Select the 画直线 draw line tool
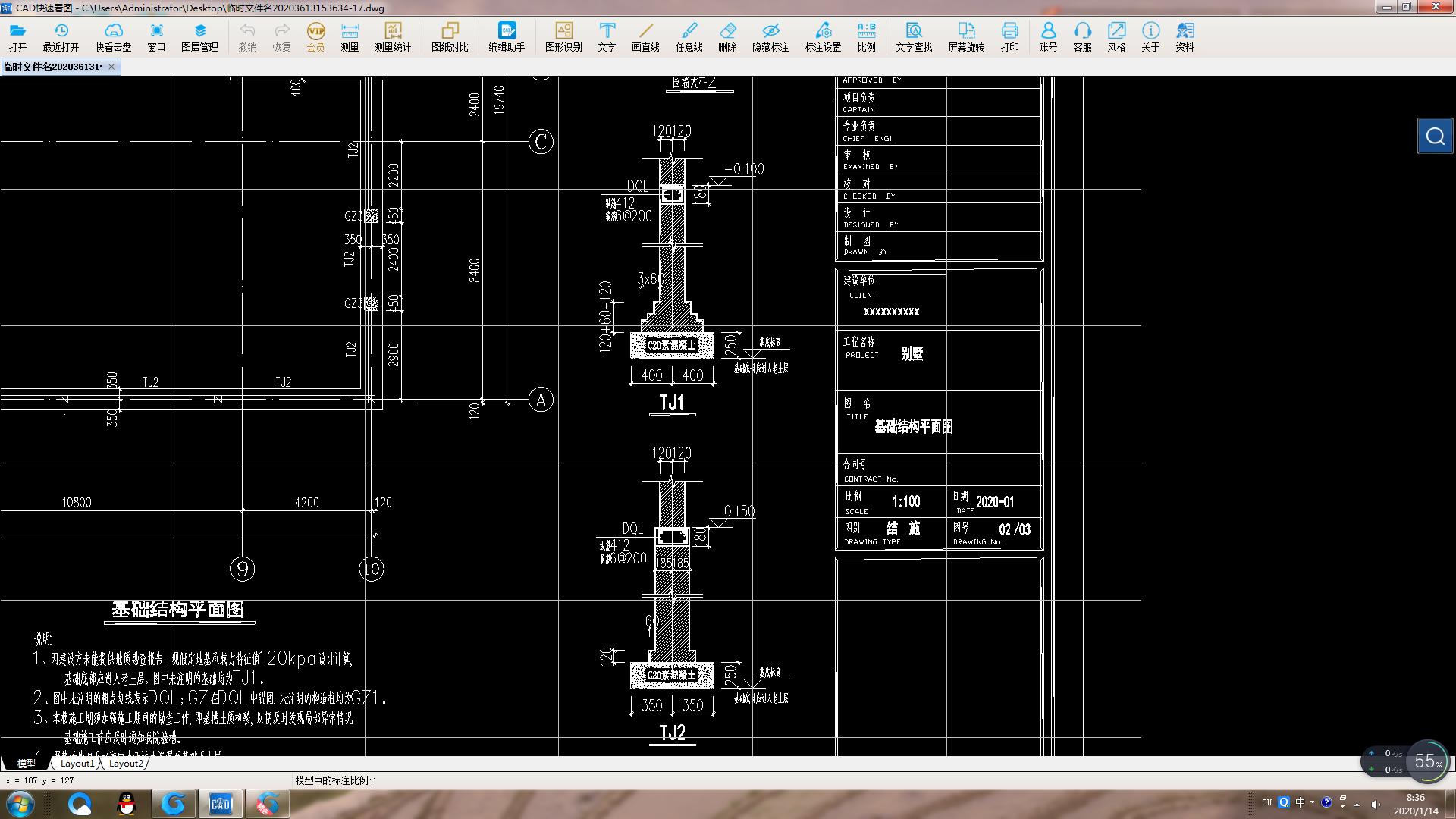 click(x=645, y=36)
